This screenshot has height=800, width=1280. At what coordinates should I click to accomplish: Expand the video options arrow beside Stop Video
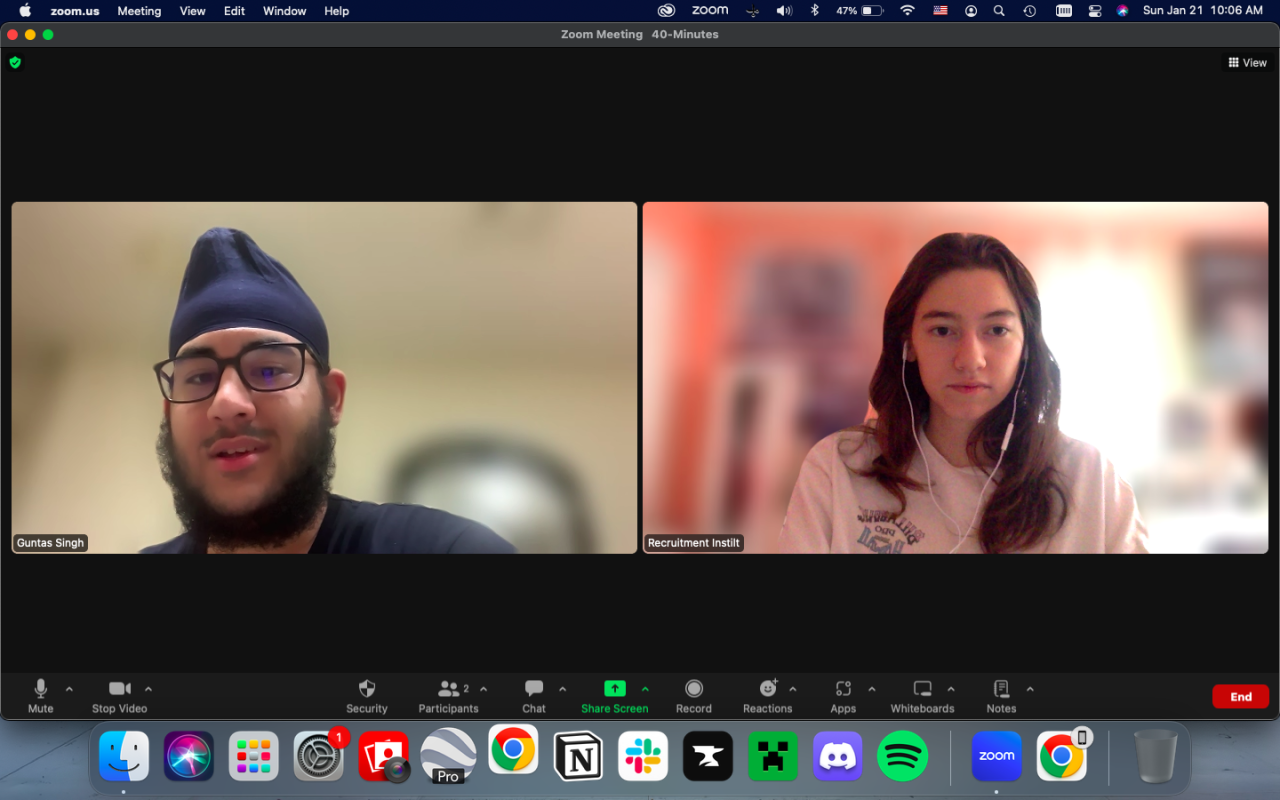tap(148, 689)
